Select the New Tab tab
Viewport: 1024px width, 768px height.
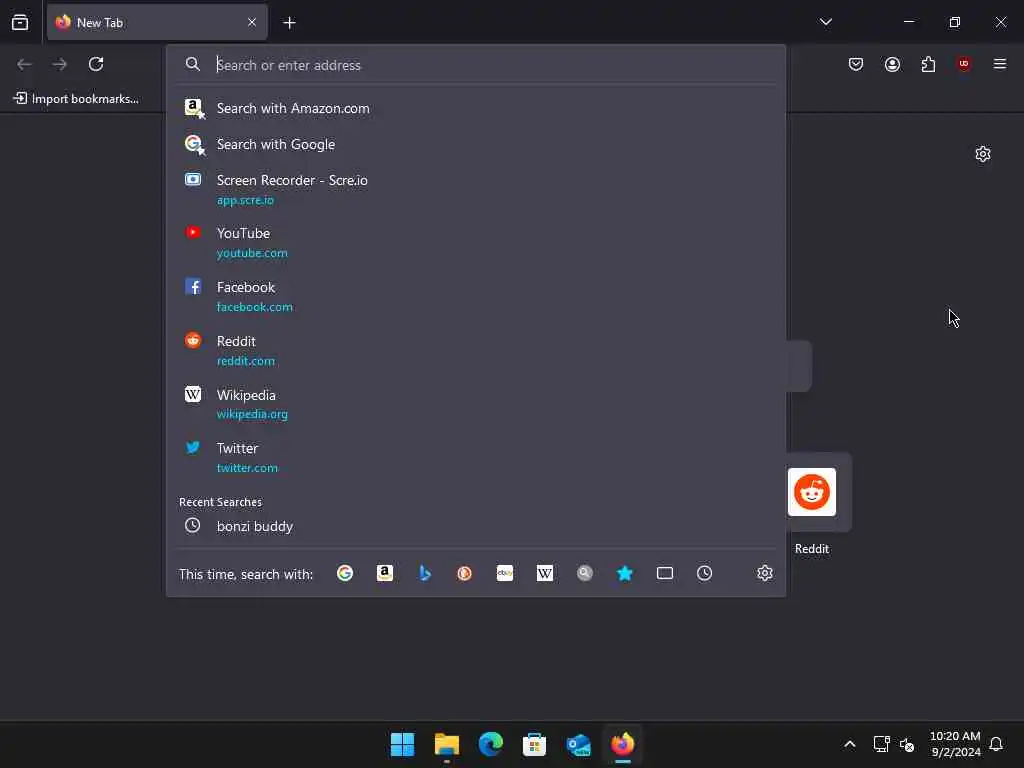coord(157,22)
